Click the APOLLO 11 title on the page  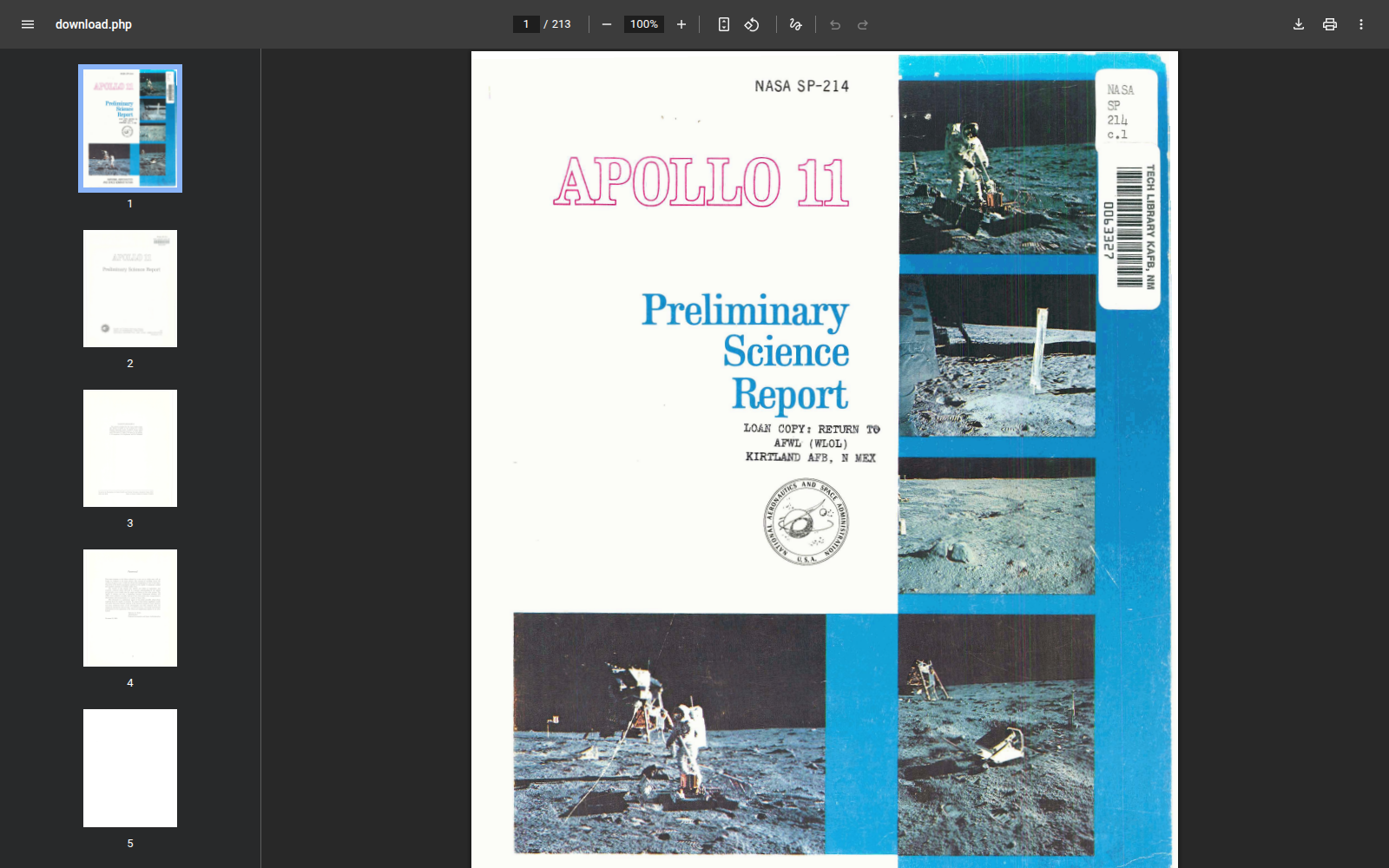(x=701, y=182)
